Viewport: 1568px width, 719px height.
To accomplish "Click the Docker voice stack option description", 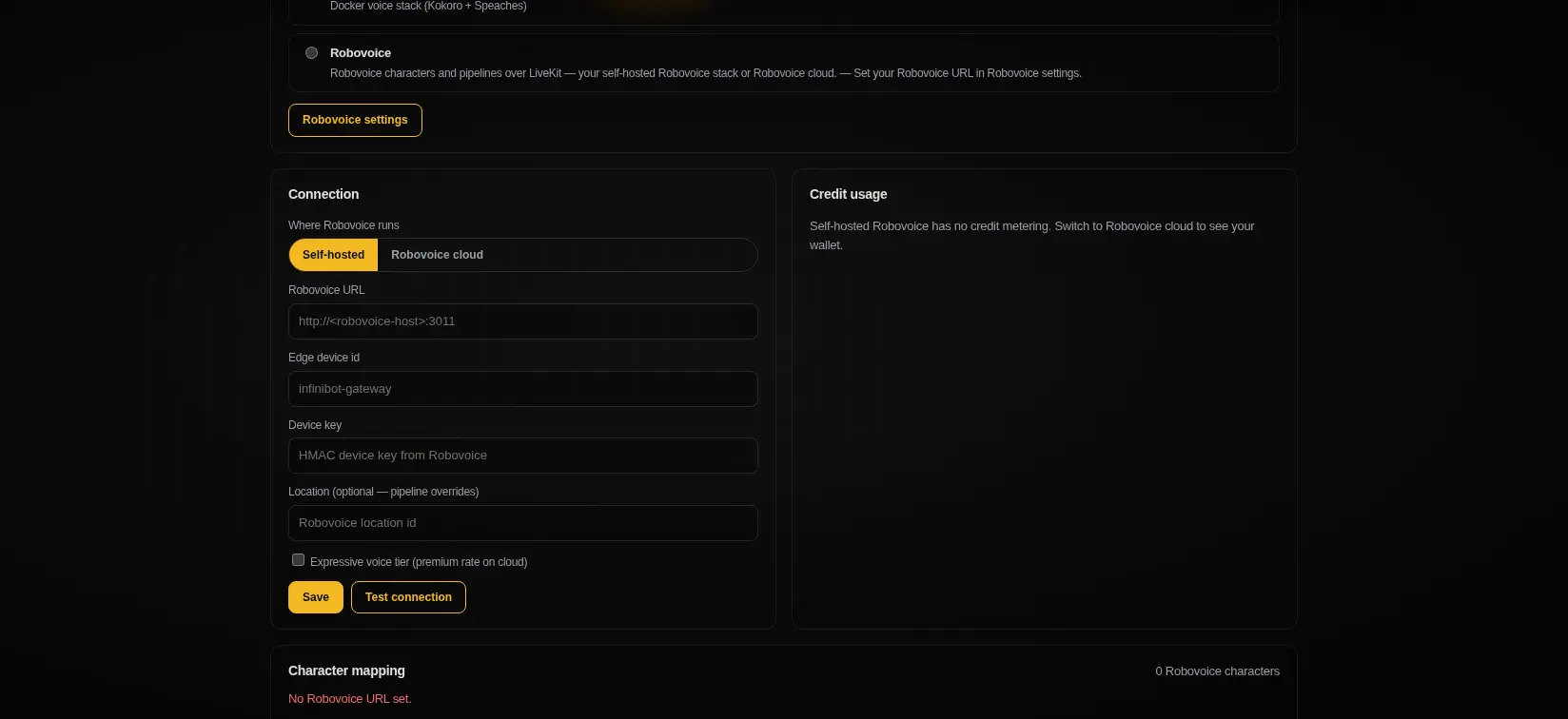I will click(428, 6).
